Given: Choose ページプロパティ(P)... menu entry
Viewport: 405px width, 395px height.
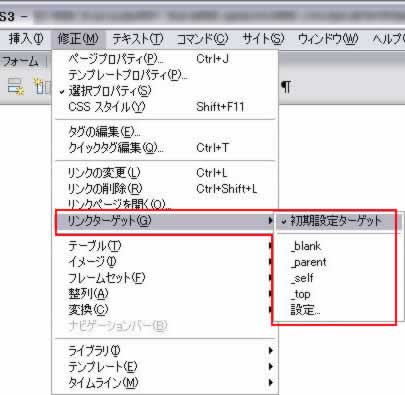Looking at the screenshot, I should [165, 59].
